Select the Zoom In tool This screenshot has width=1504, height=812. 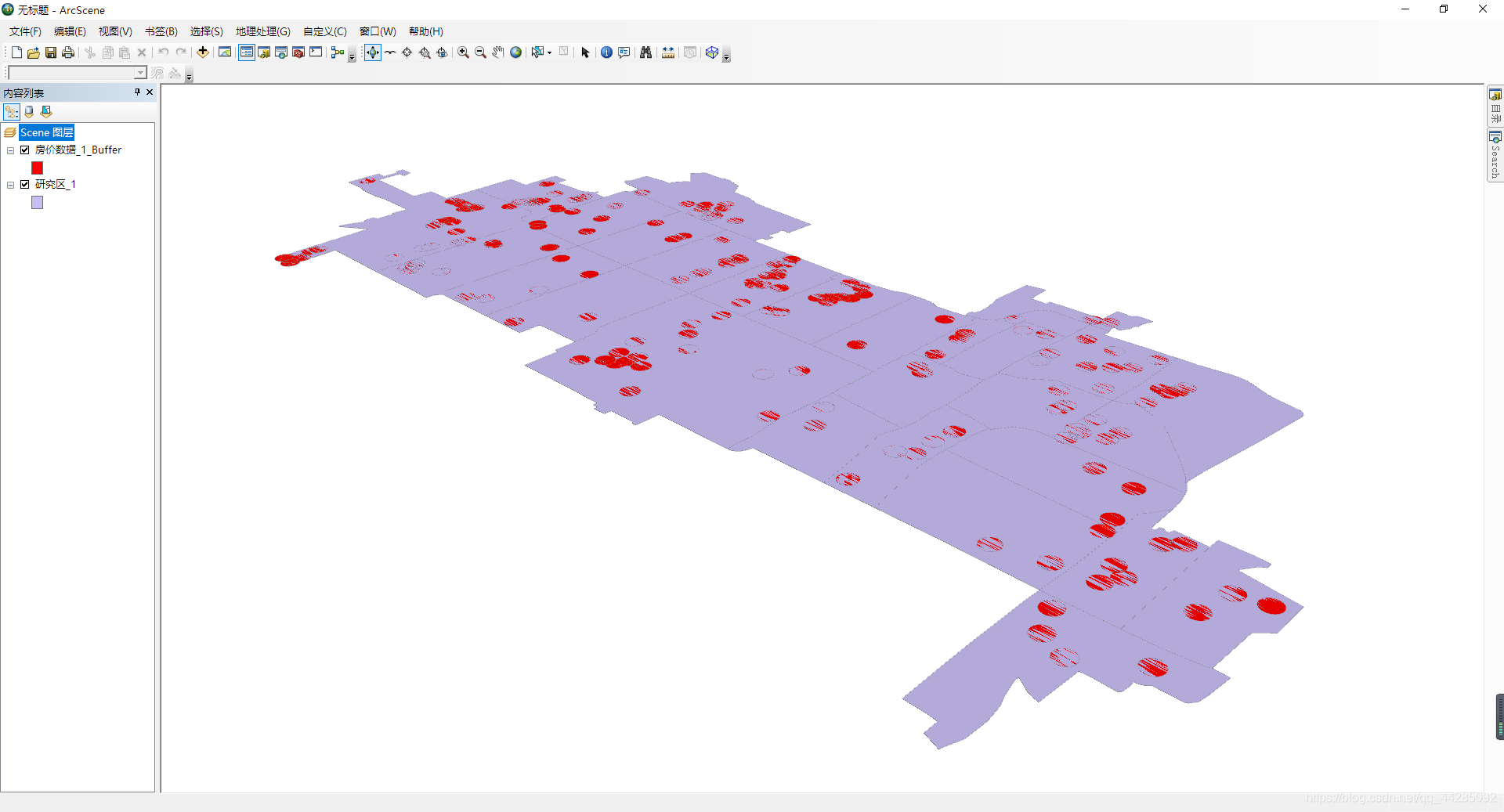click(464, 52)
